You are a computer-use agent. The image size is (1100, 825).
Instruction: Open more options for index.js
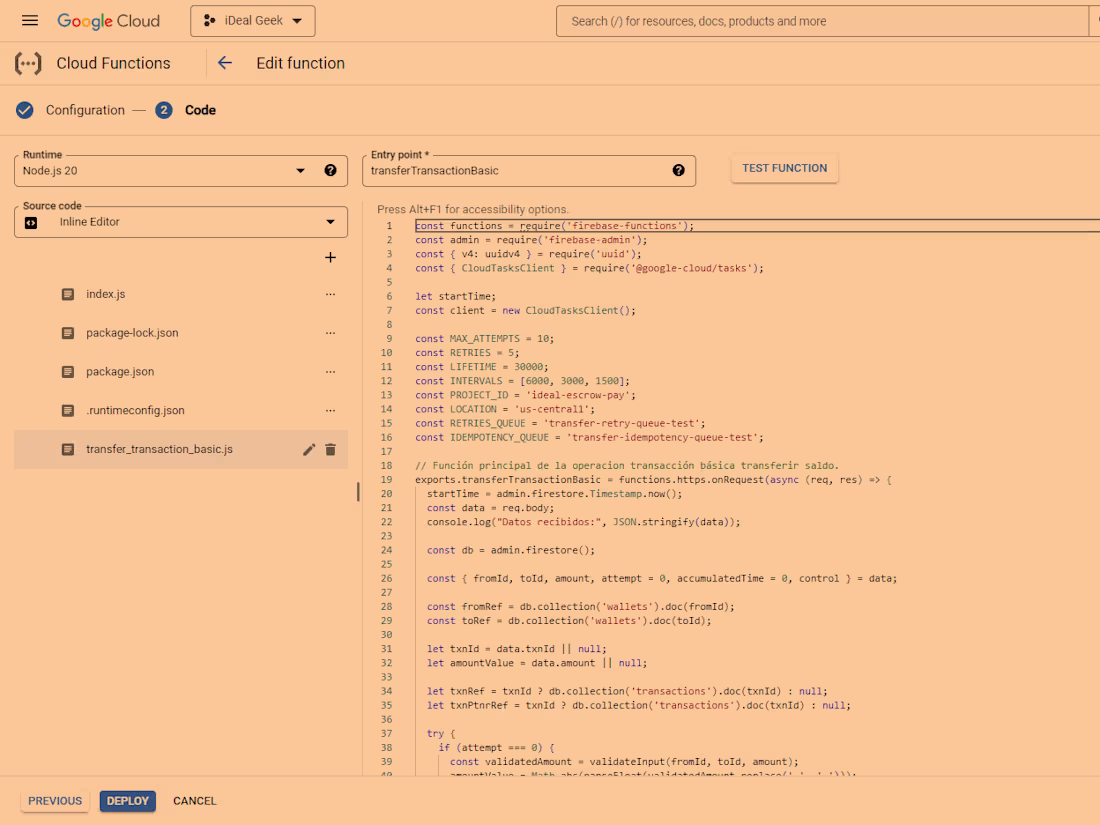click(x=330, y=295)
